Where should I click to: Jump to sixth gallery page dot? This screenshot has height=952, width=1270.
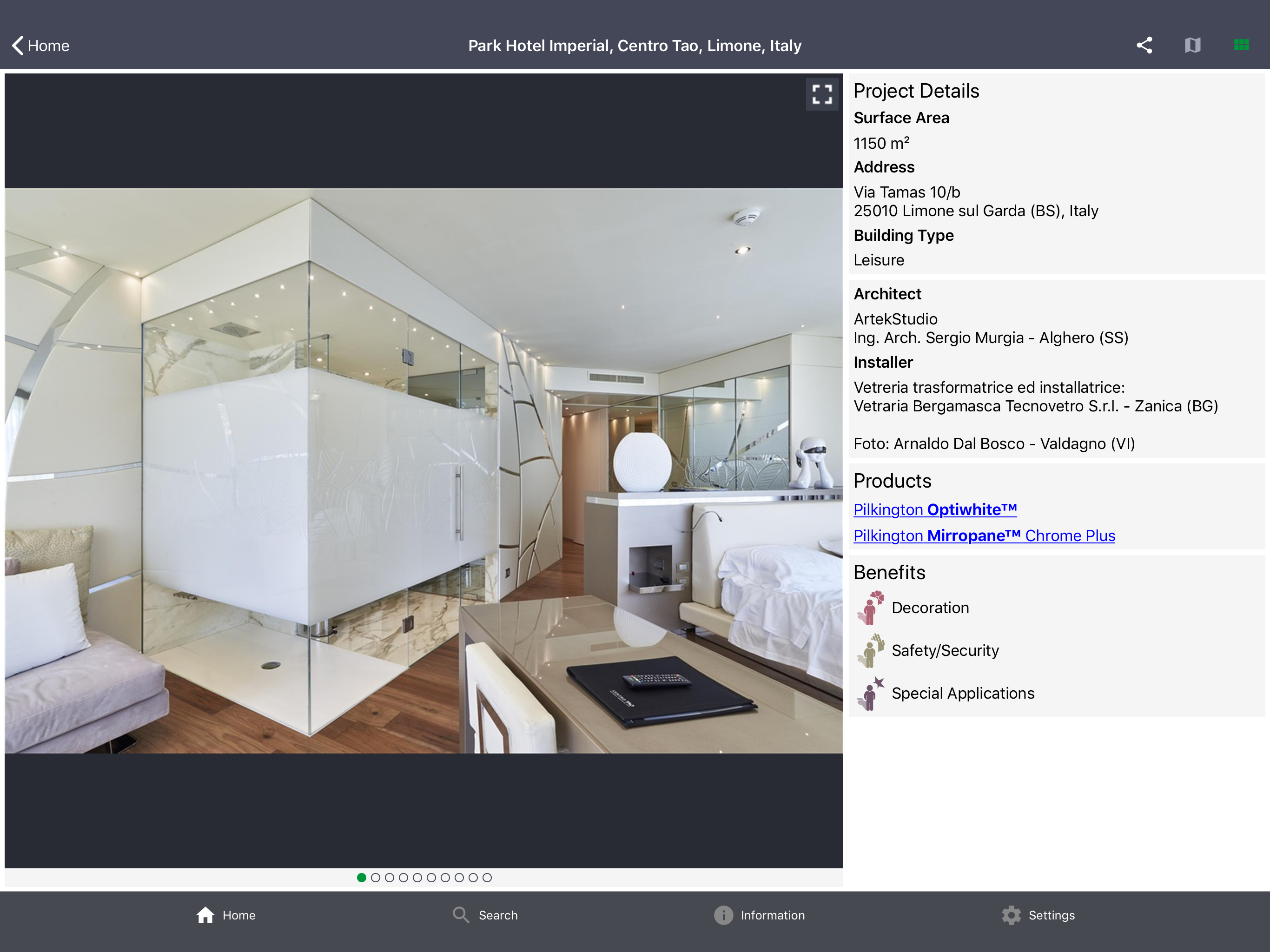[431, 877]
